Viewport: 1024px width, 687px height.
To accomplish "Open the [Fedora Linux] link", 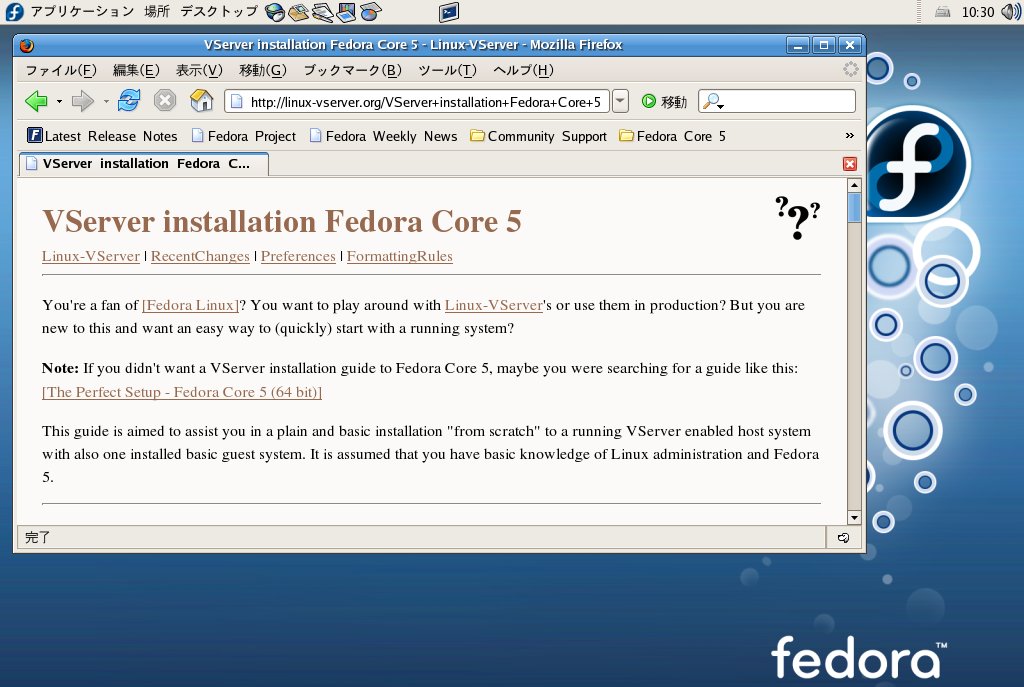I will pos(190,305).
